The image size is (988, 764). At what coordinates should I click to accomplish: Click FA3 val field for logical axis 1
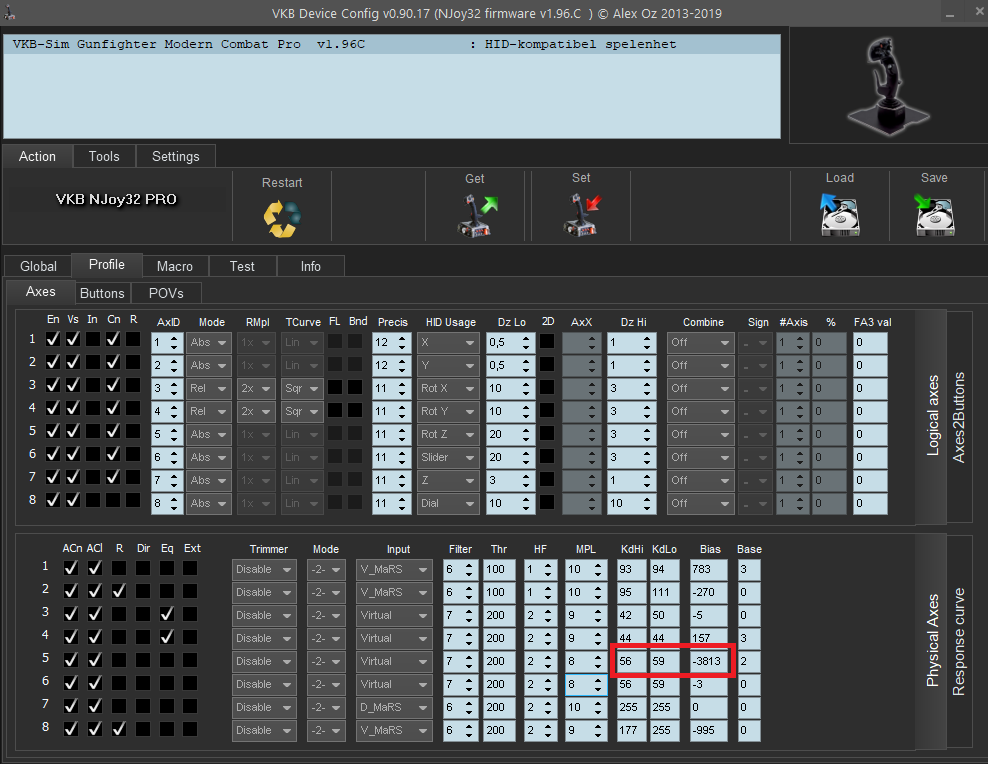click(870, 343)
